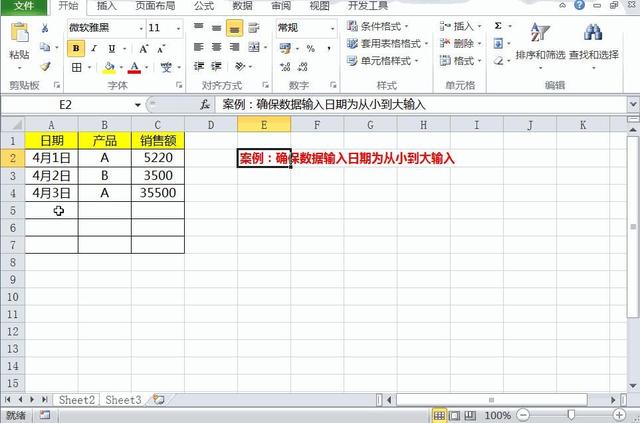Click 格式 button in cells group

pos(461,61)
